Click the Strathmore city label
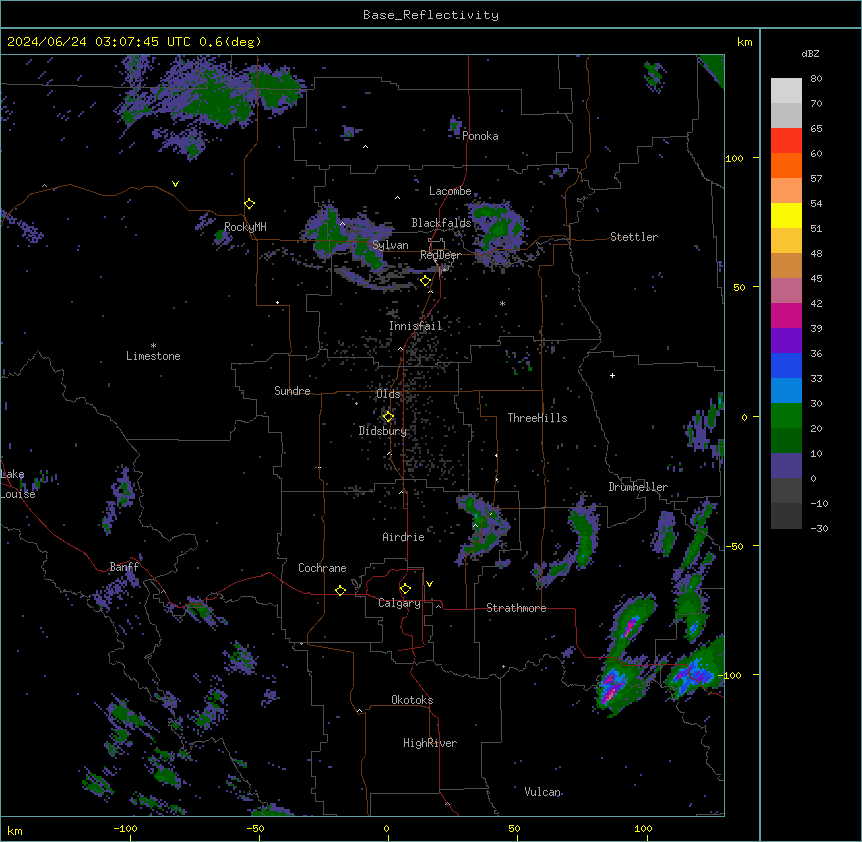The height and width of the screenshot is (842, 862). click(516, 608)
